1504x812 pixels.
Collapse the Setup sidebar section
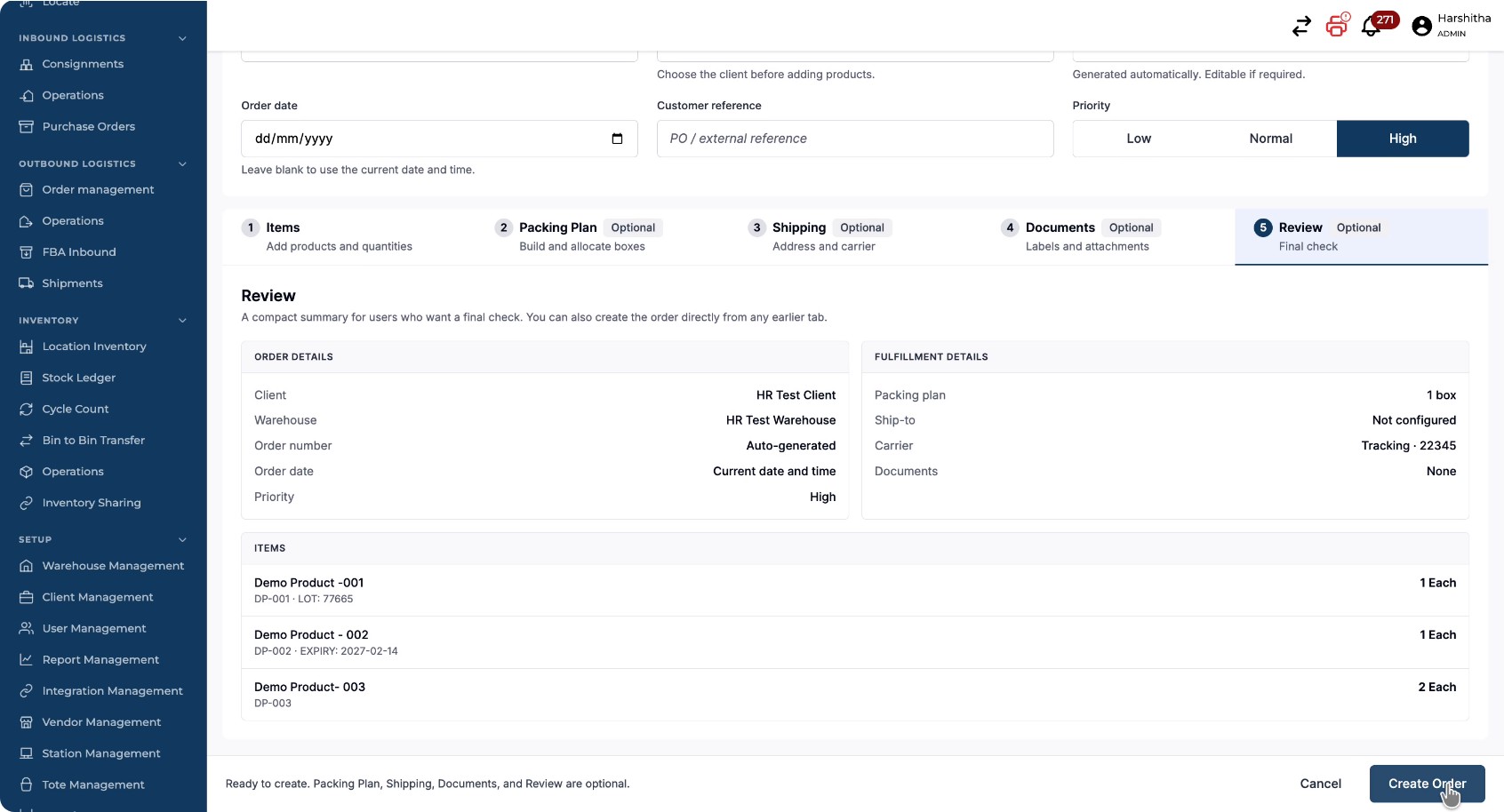(x=182, y=539)
